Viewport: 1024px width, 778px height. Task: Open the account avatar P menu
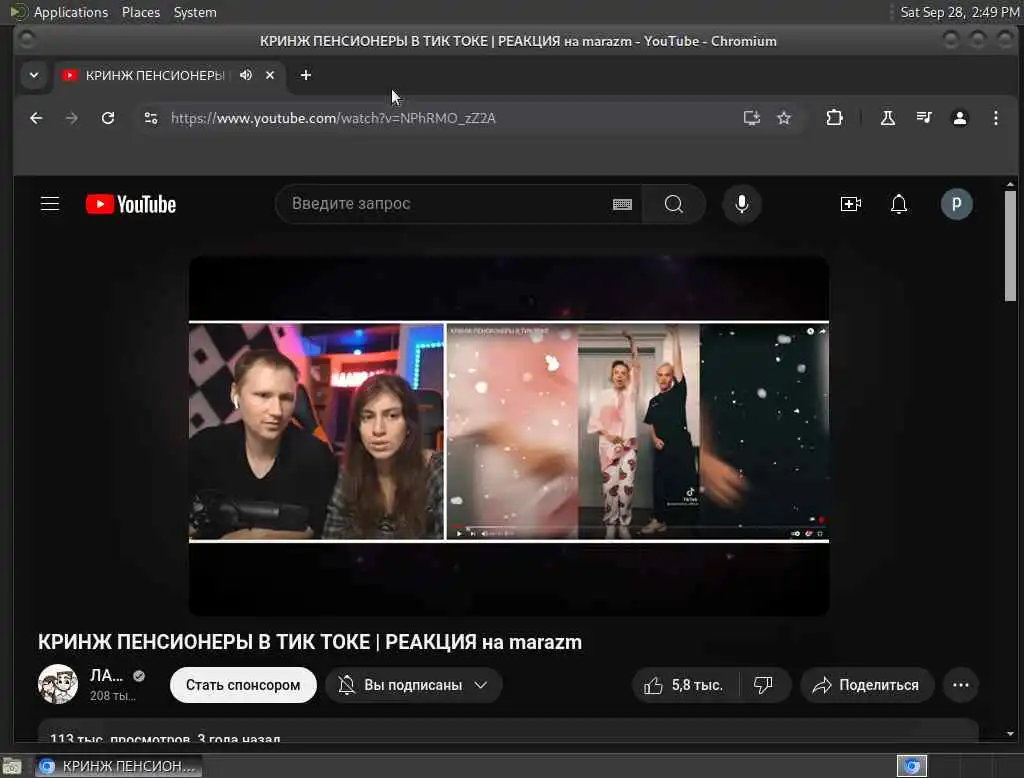956,204
